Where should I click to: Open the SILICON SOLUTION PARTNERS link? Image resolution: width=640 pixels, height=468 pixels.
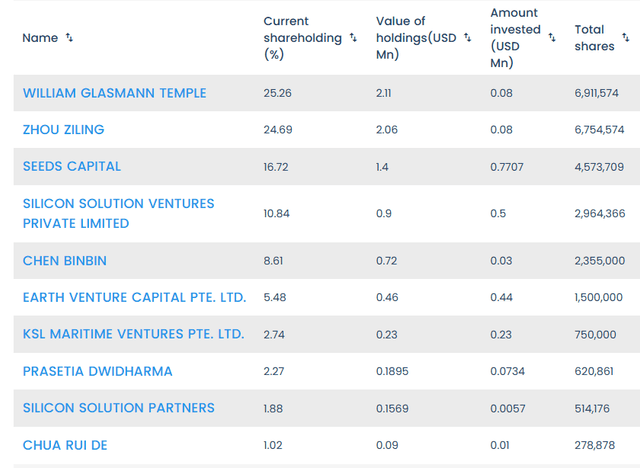[x=118, y=408]
